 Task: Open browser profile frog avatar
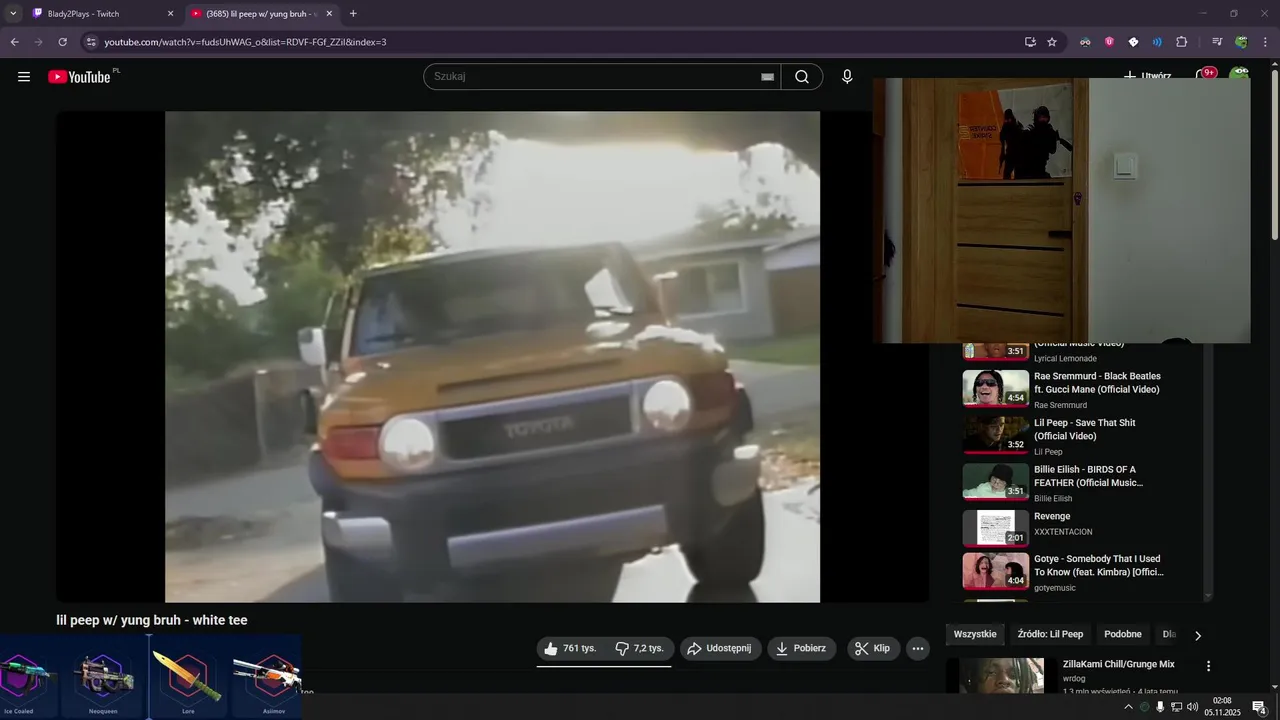coord(1241,42)
